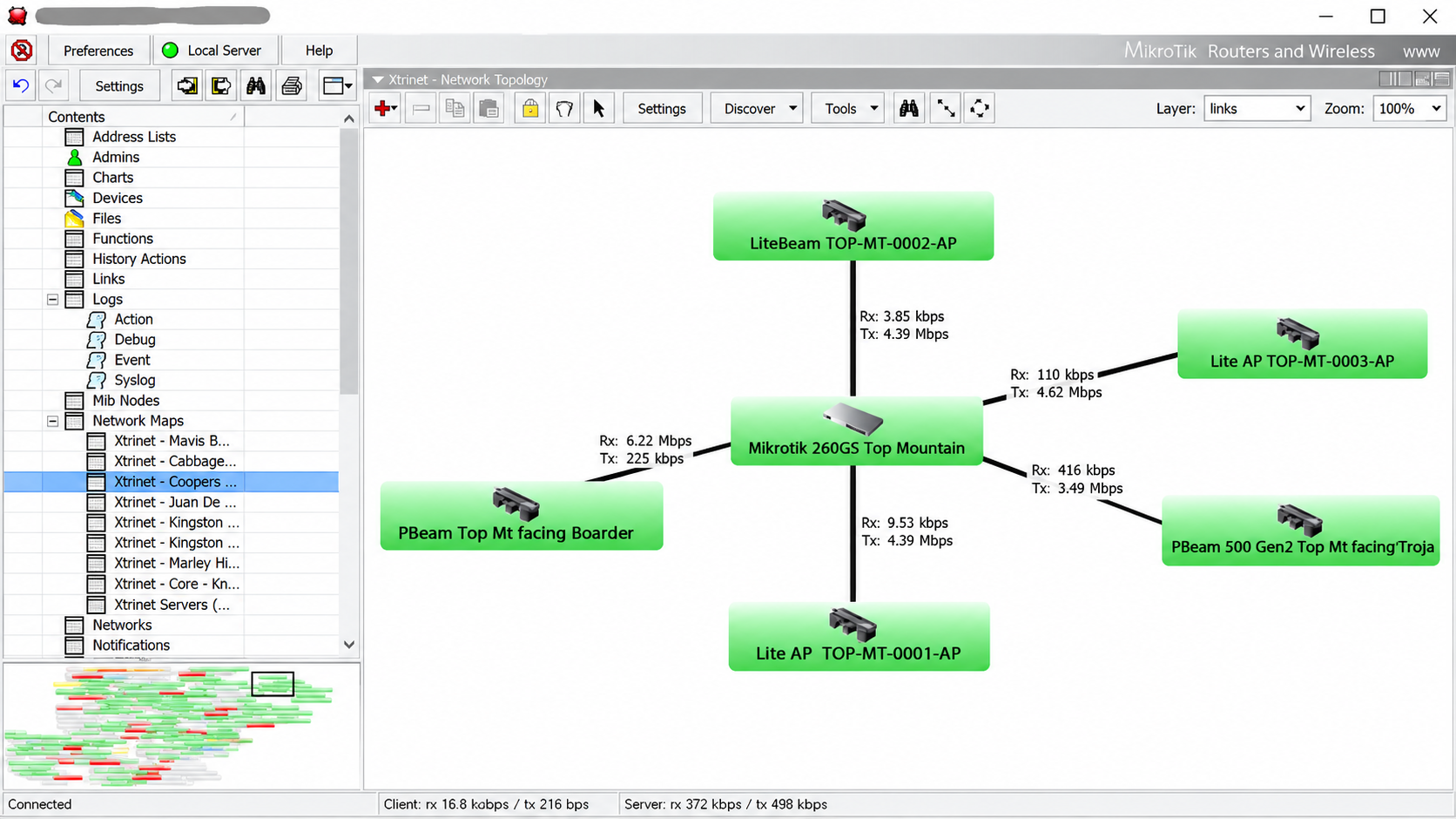The image size is (1456, 819).
Task: Select the arrow pointer tool
Action: tap(598, 109)
